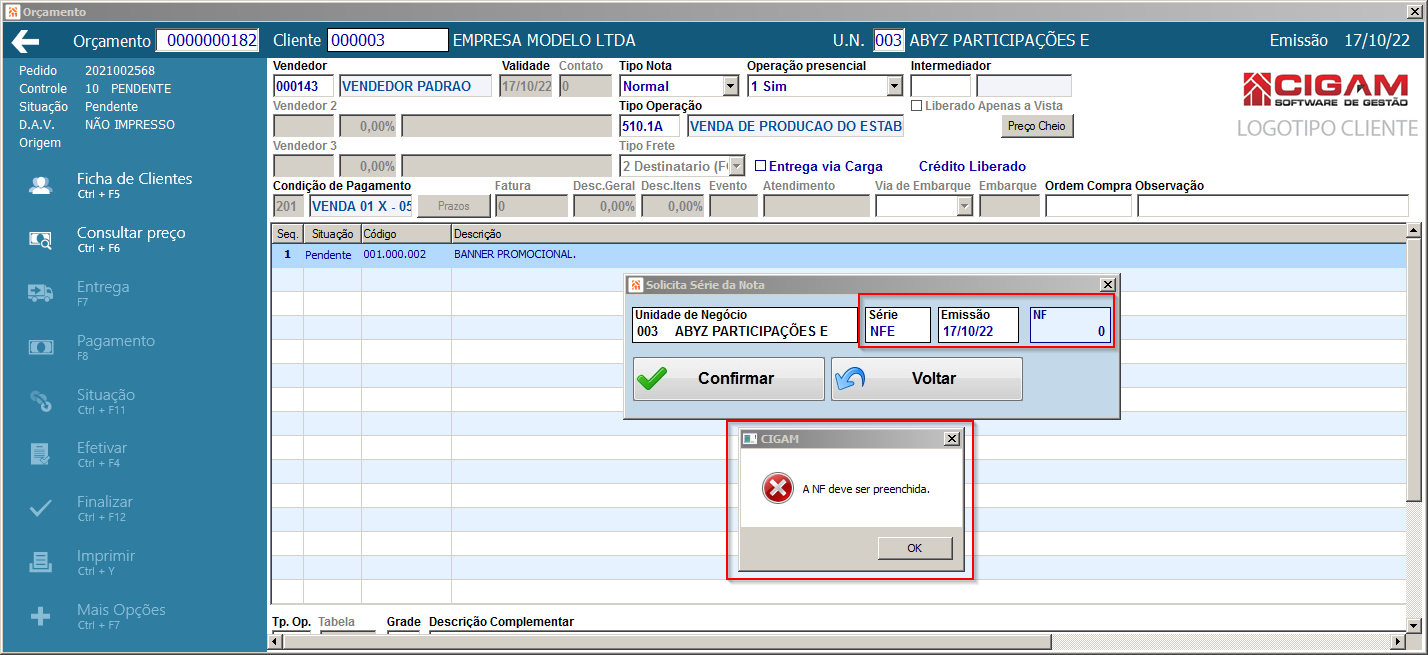Click the Intermediador code field
The image size is (1428, 655).
(940, 86)
